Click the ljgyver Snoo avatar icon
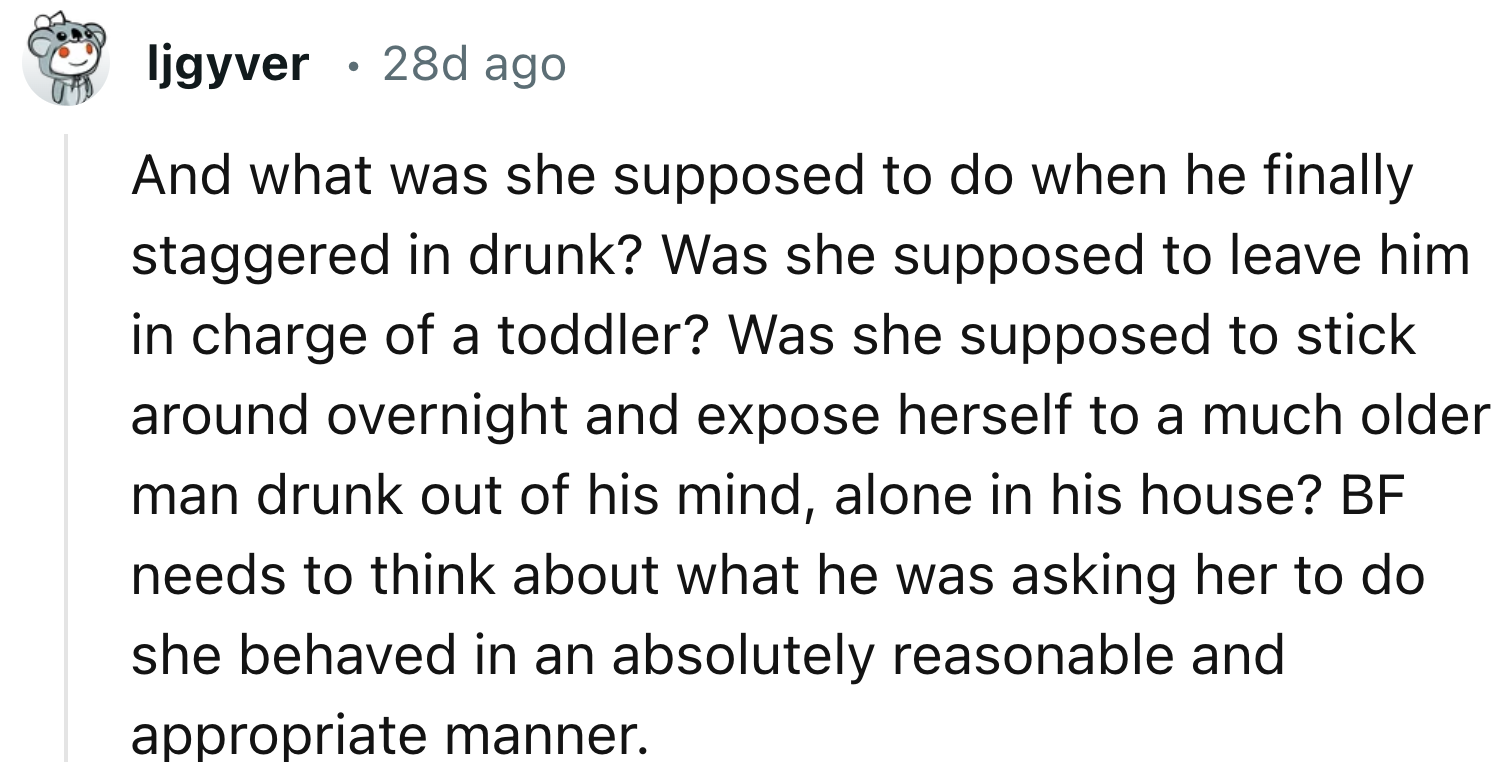Screen dimensions: 1510x762 click(x=66, y=66)
